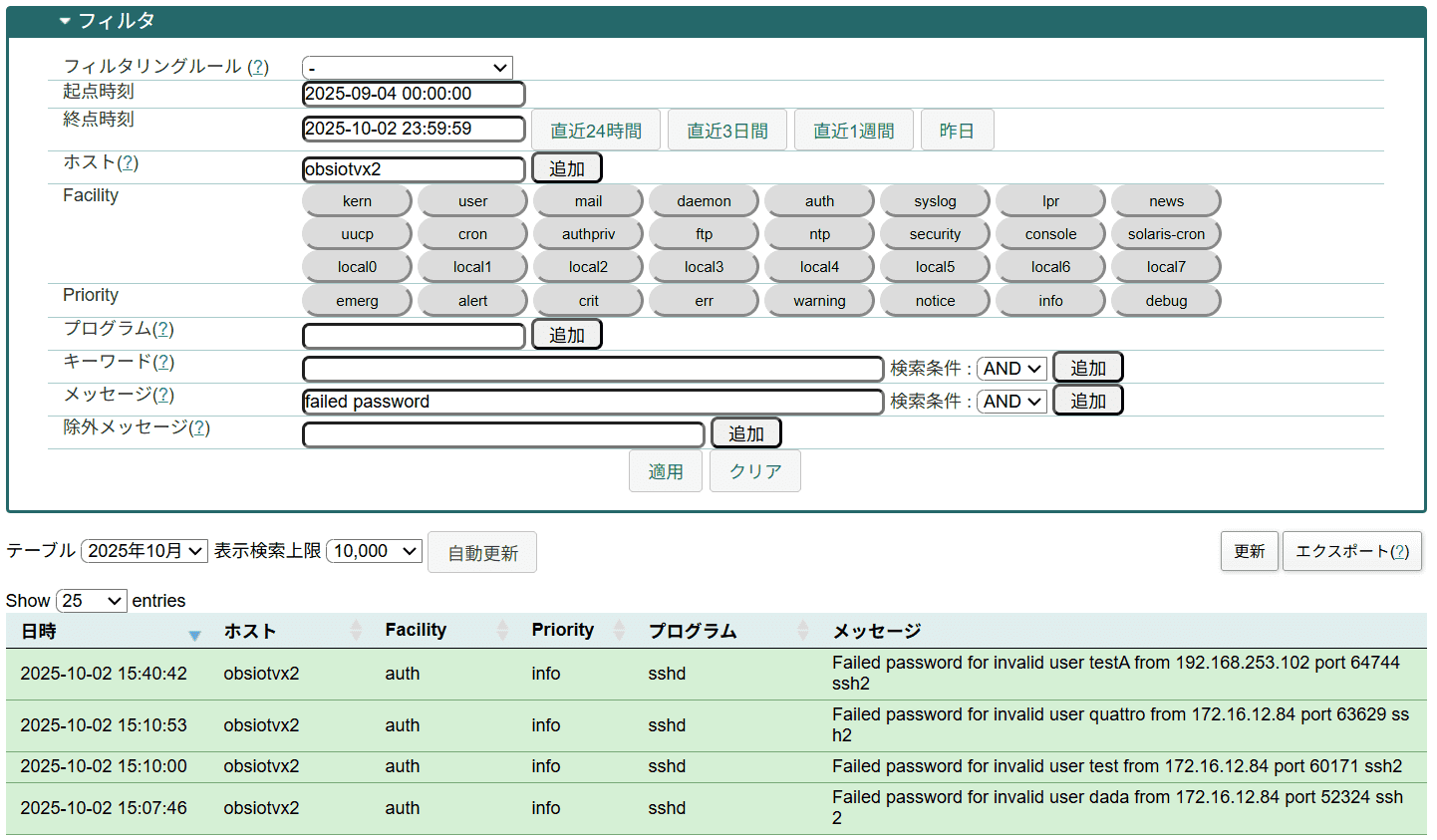Toggle the warning priority filter
The width and height of the screenshot is (1437, 840).
[x=819, y=301]
